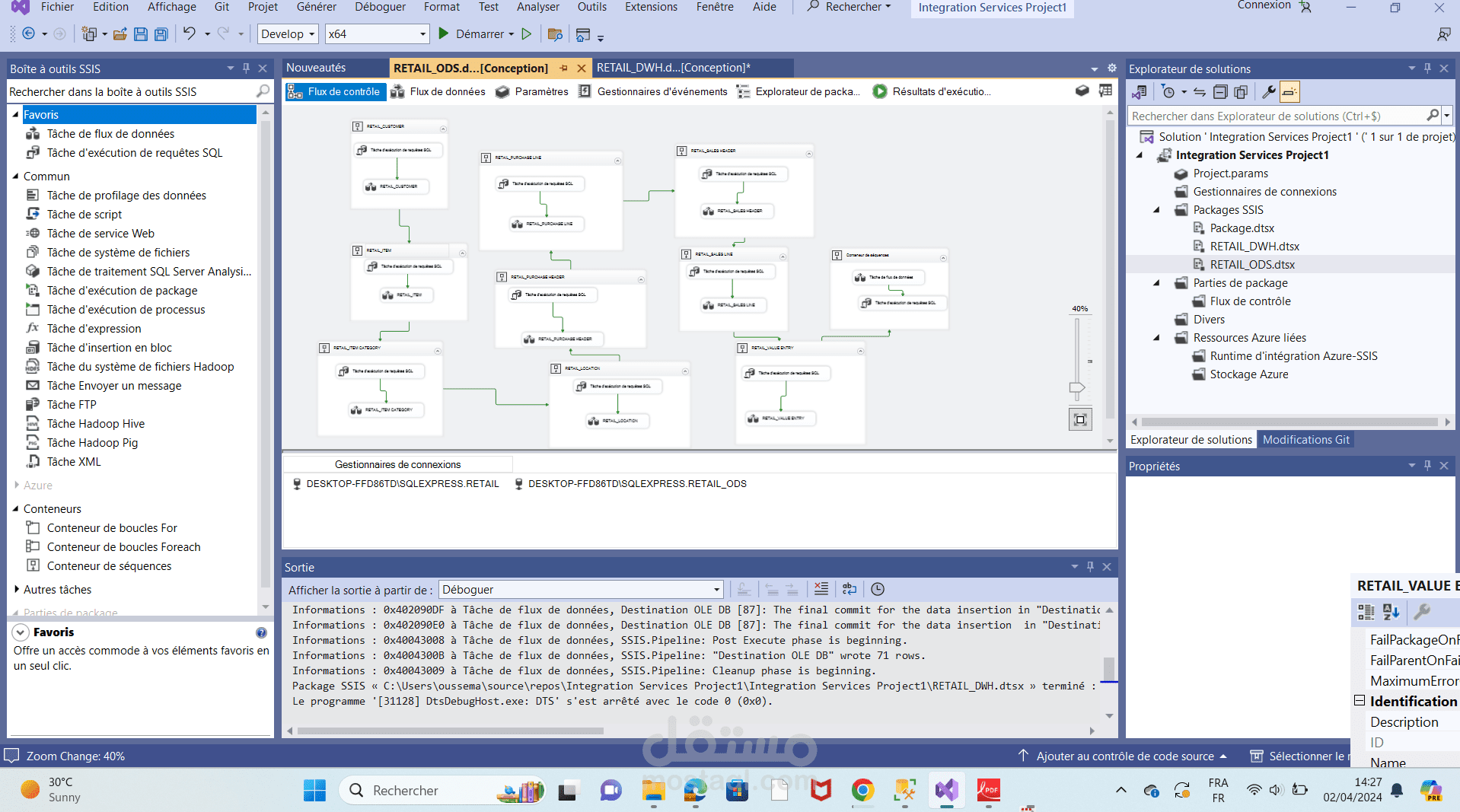Collapse the Ressources Azure liées node
The height and width of the screenshot is (812, 1460).
pyautogui.click(x=1156, y=338)
